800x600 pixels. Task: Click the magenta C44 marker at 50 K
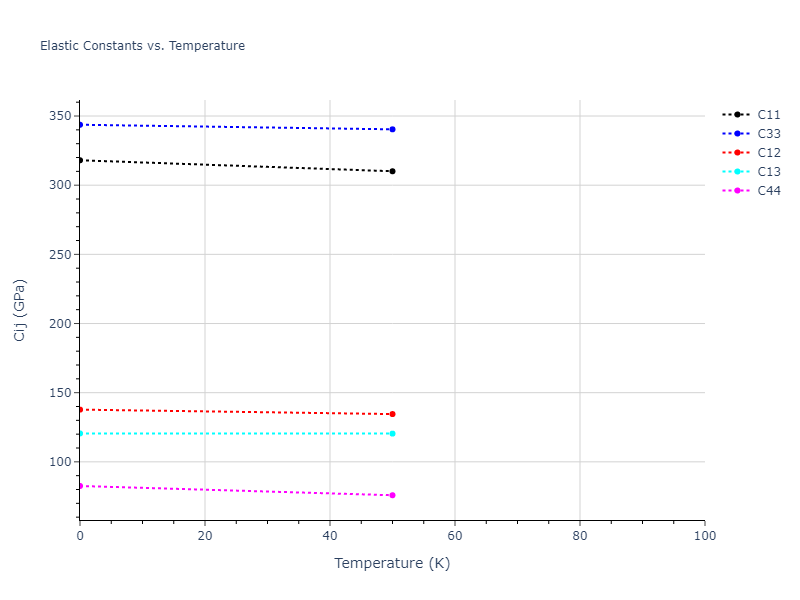coord(392,495)
